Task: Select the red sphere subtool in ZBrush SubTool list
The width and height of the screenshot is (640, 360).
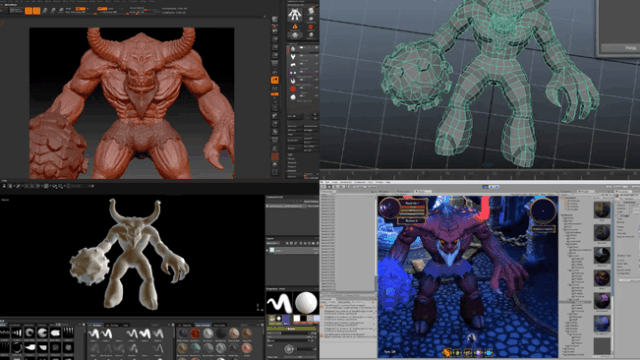Action: 293,89
